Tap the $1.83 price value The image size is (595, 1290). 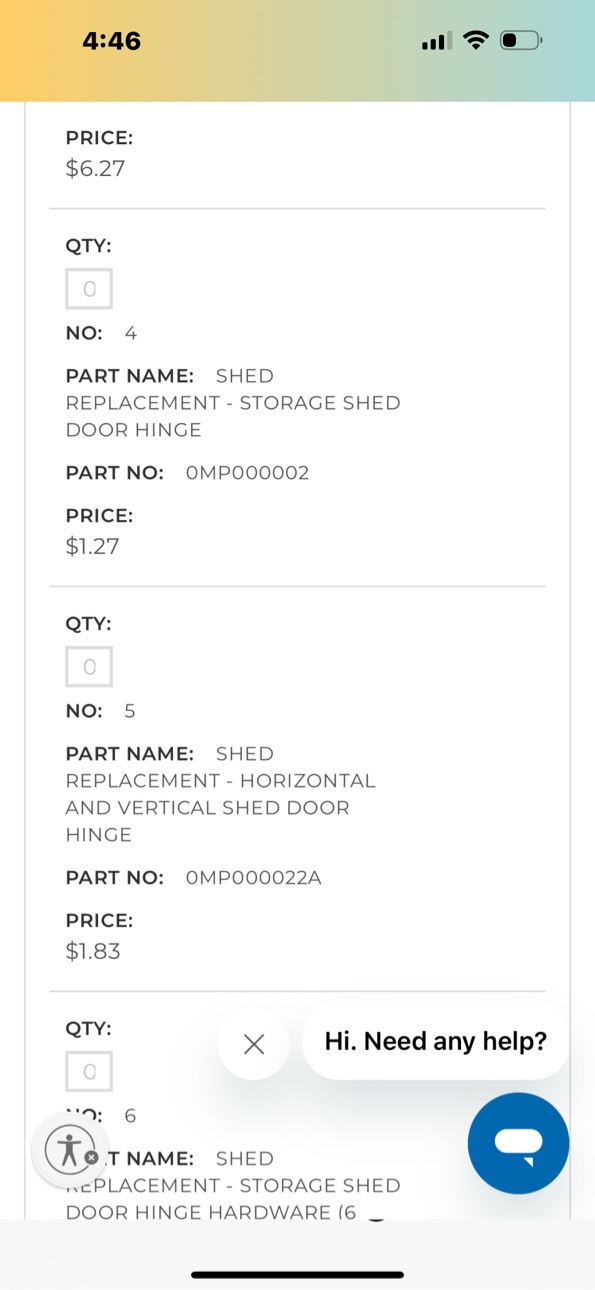[x=93, y=951]
